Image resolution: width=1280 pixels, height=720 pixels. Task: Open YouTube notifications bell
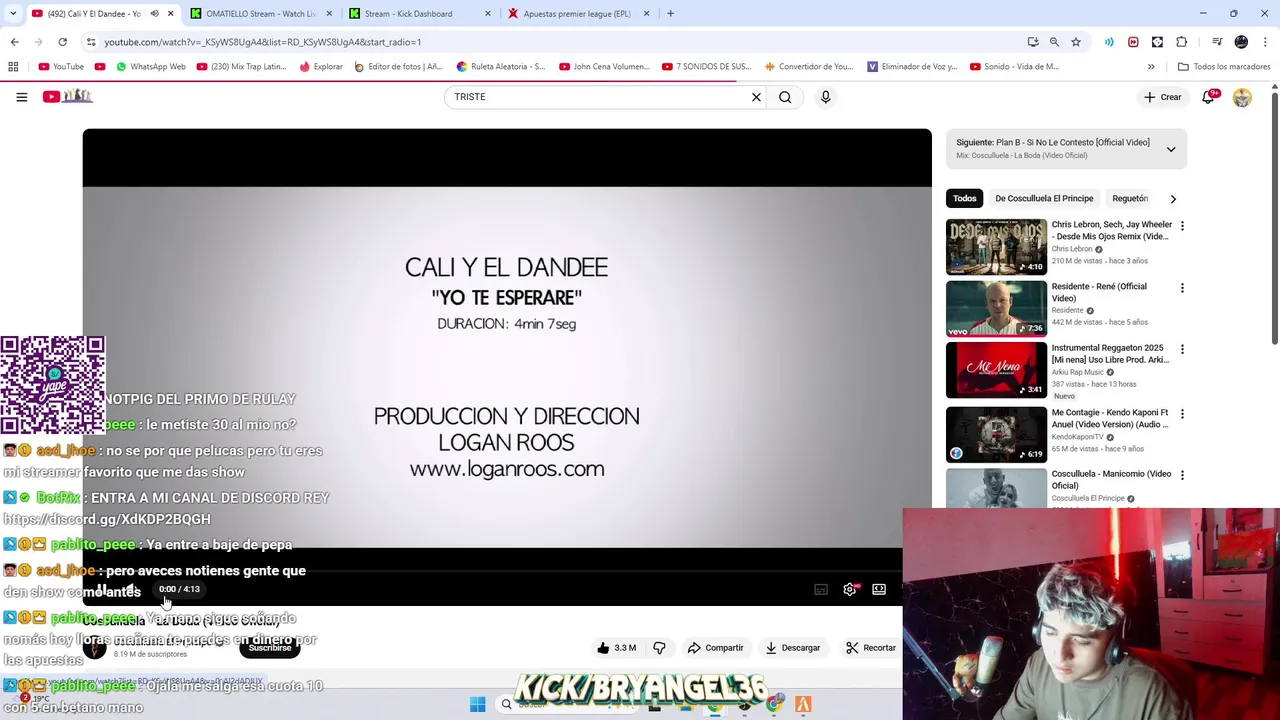pyautogui.click(x=1208, y=97)
